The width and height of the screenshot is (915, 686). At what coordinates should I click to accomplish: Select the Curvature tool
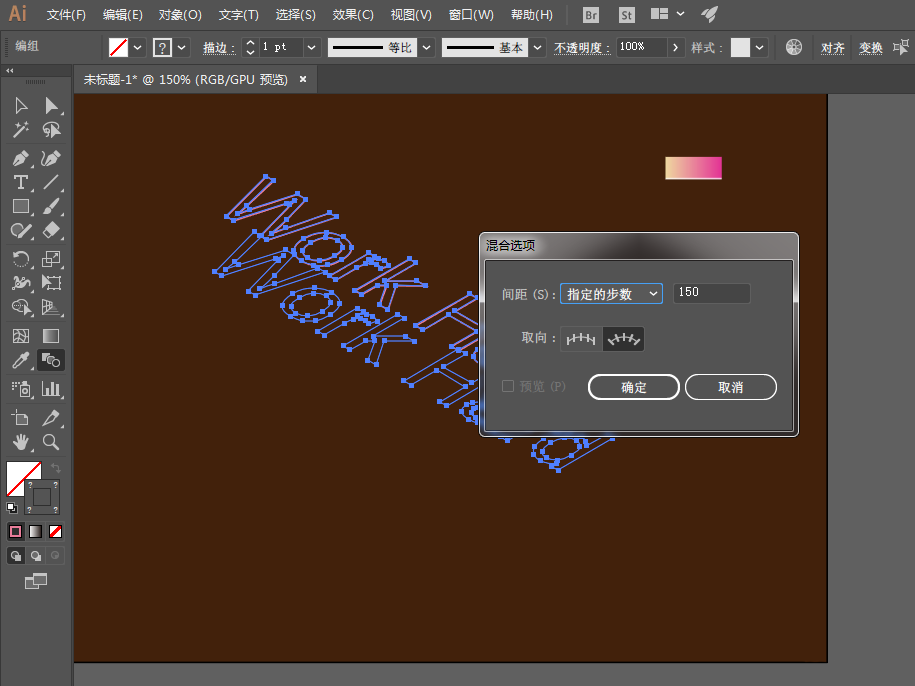[x=51, y=158]
